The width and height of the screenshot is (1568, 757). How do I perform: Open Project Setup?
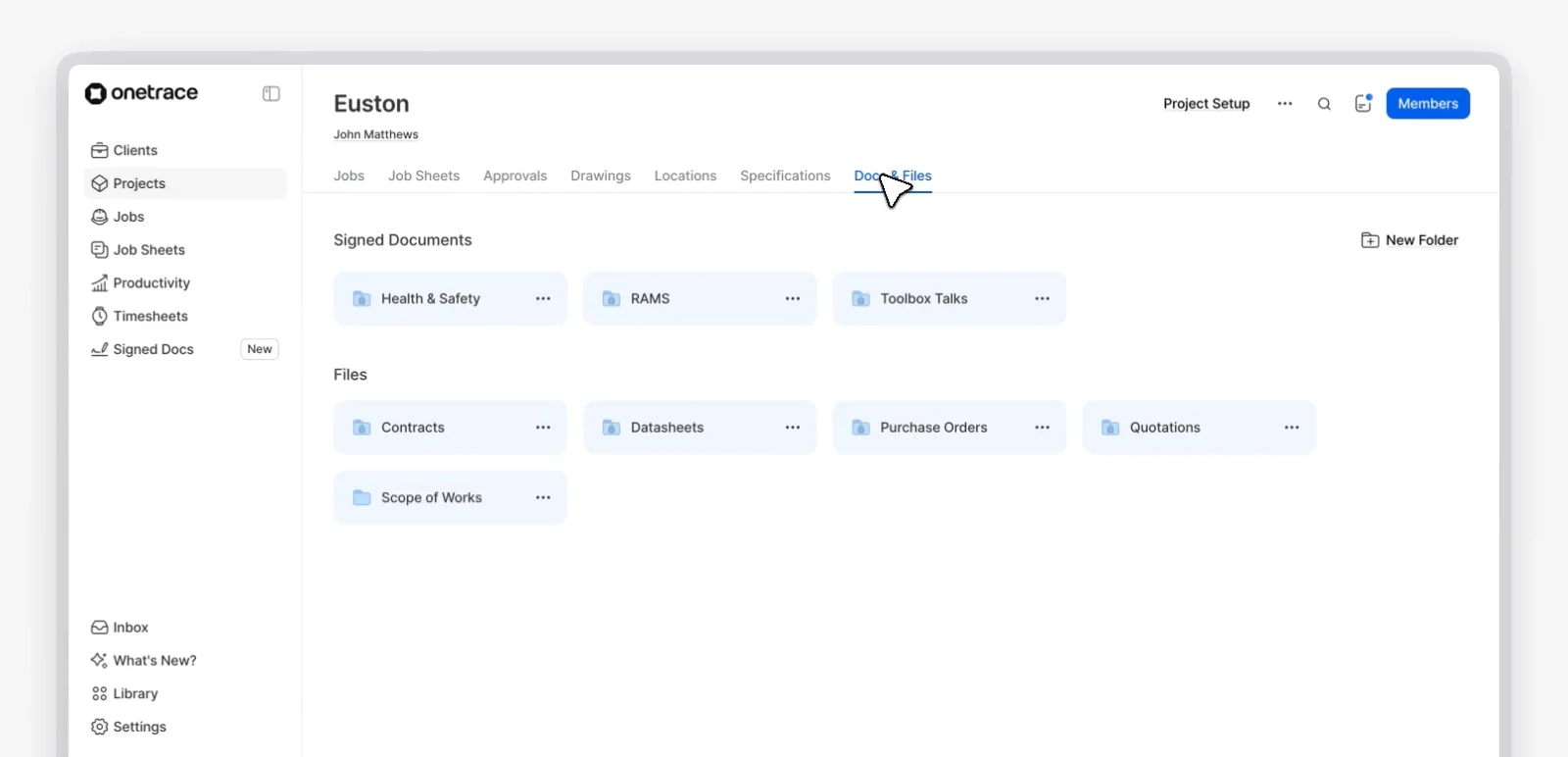[x=1206, y=104]
